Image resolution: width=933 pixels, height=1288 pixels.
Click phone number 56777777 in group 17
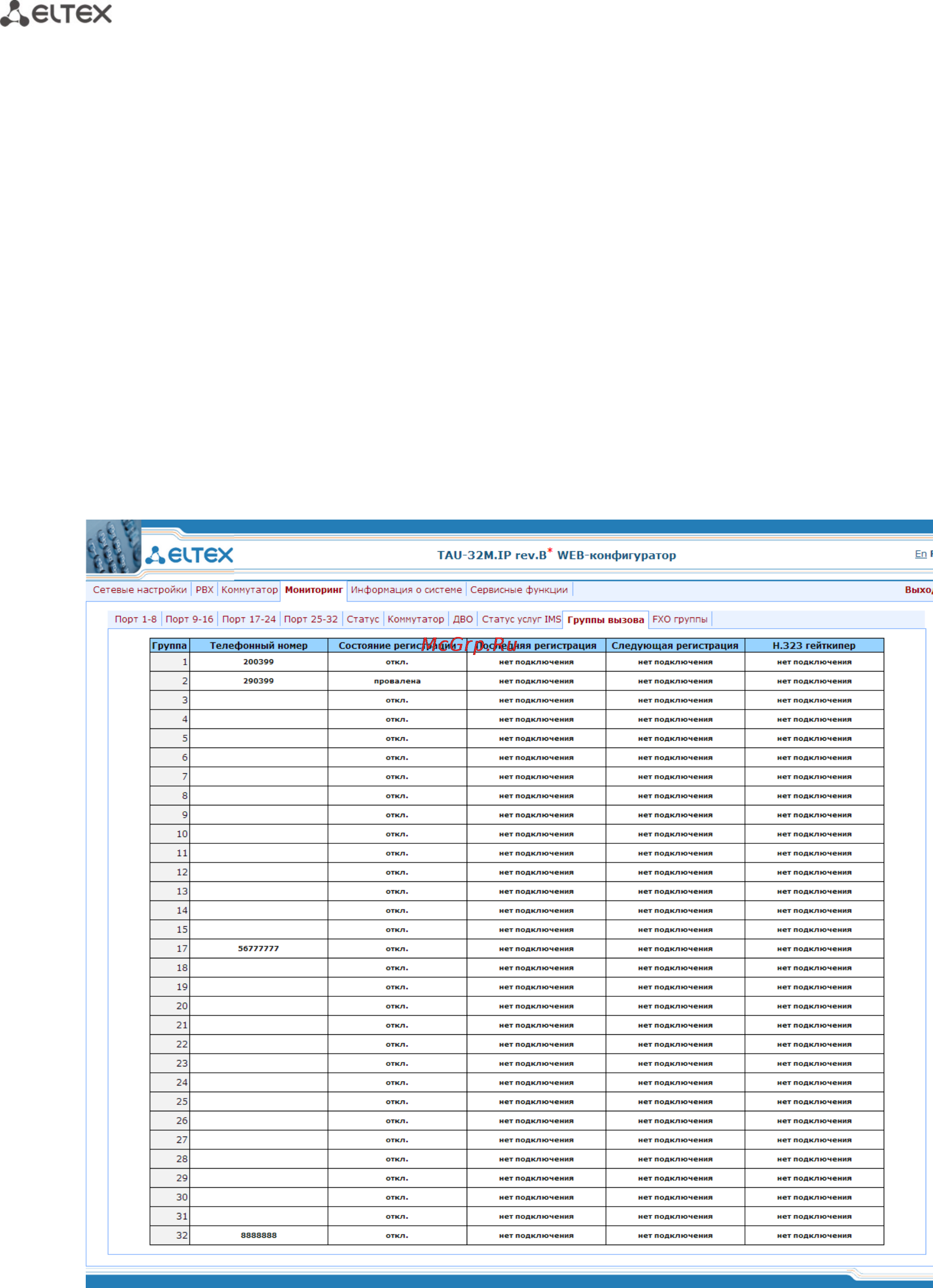pyautogui.click(x=259, y=949)
